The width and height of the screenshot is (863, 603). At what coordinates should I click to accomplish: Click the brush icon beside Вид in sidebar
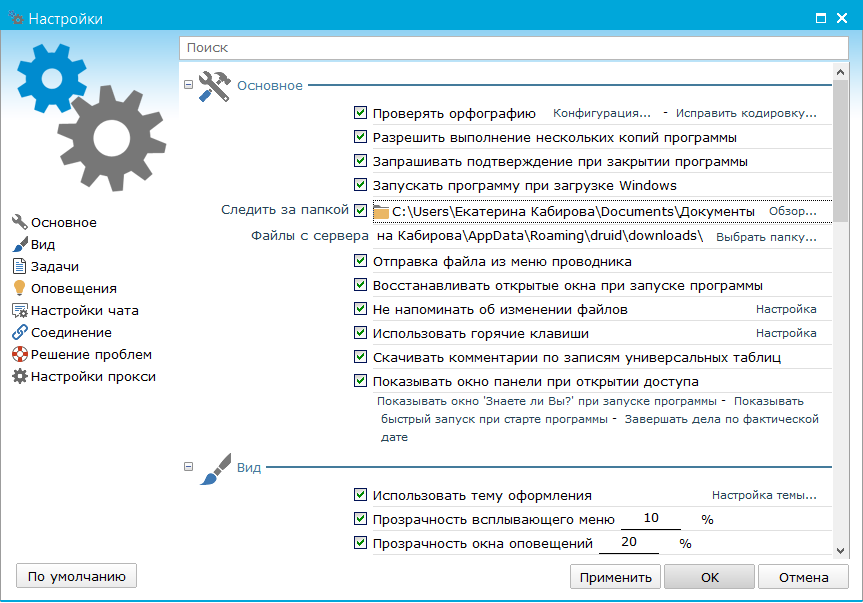pos(19,245)
